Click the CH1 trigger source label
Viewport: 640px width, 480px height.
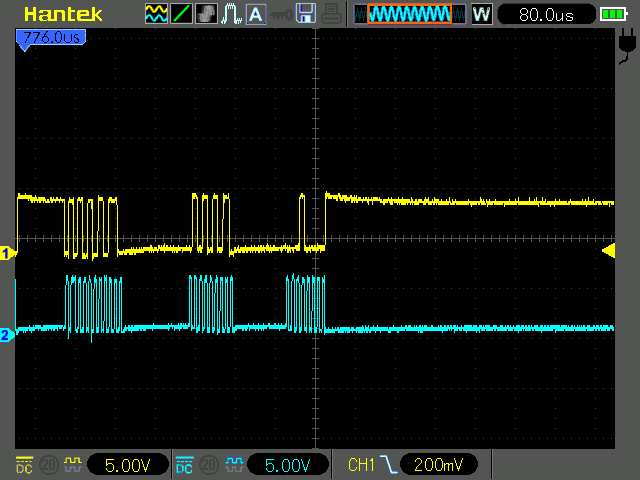pyautogui.click(x=361, y=465)
